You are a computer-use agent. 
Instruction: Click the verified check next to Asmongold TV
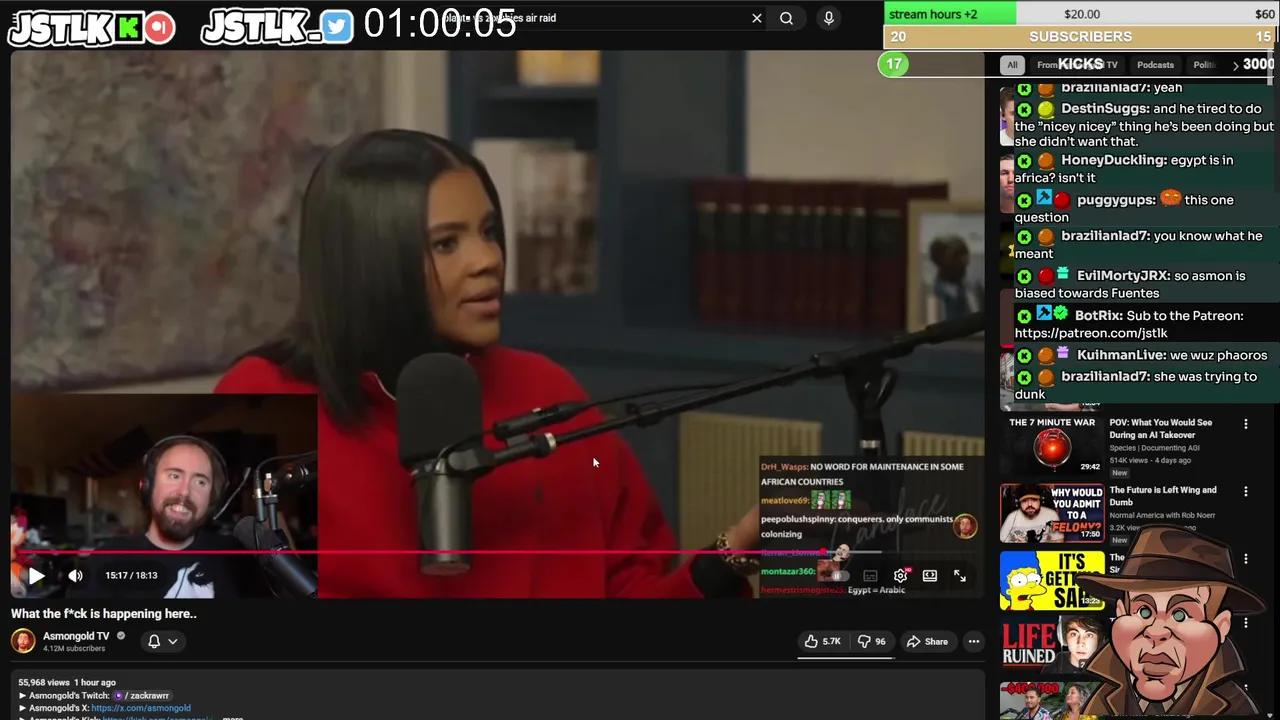[121, 636]
